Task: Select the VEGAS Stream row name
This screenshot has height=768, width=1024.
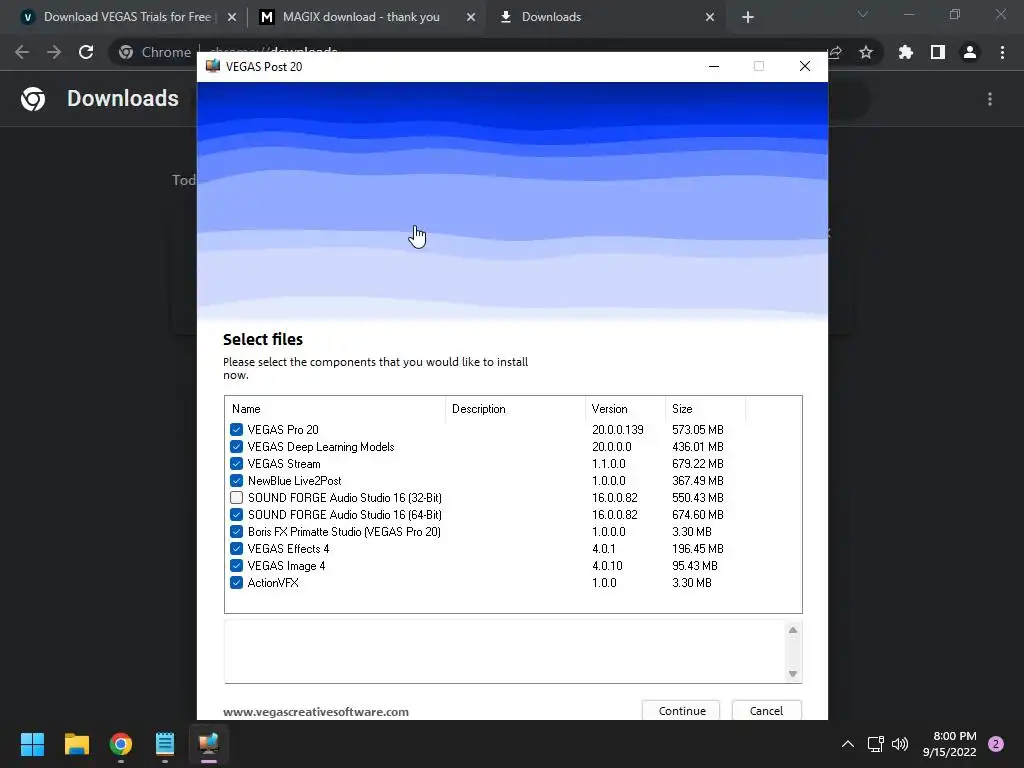Action: coord(284,464)
